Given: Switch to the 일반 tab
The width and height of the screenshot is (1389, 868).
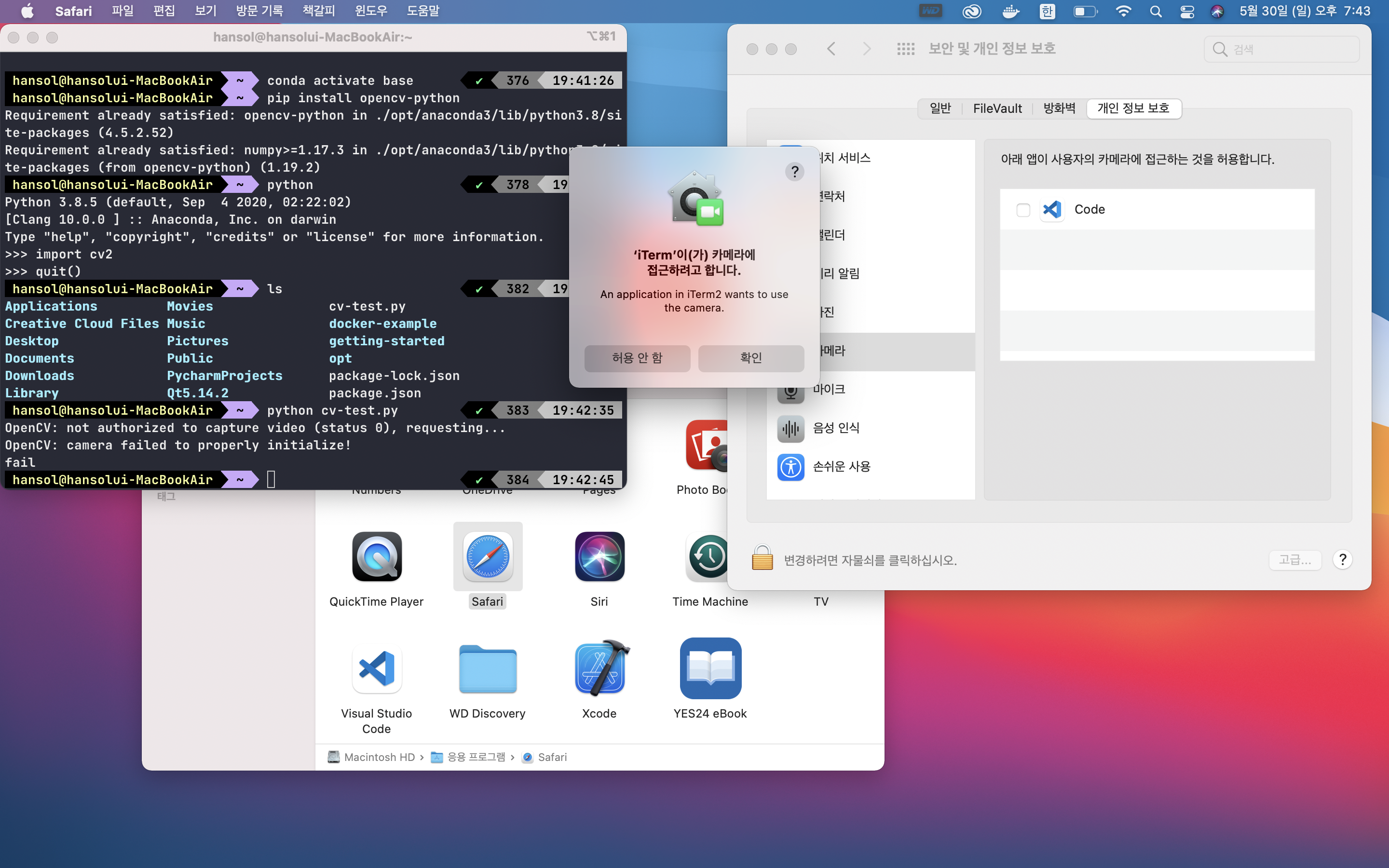Looking at the screenshot, I should pyautogui.click(x=940, y=108).
